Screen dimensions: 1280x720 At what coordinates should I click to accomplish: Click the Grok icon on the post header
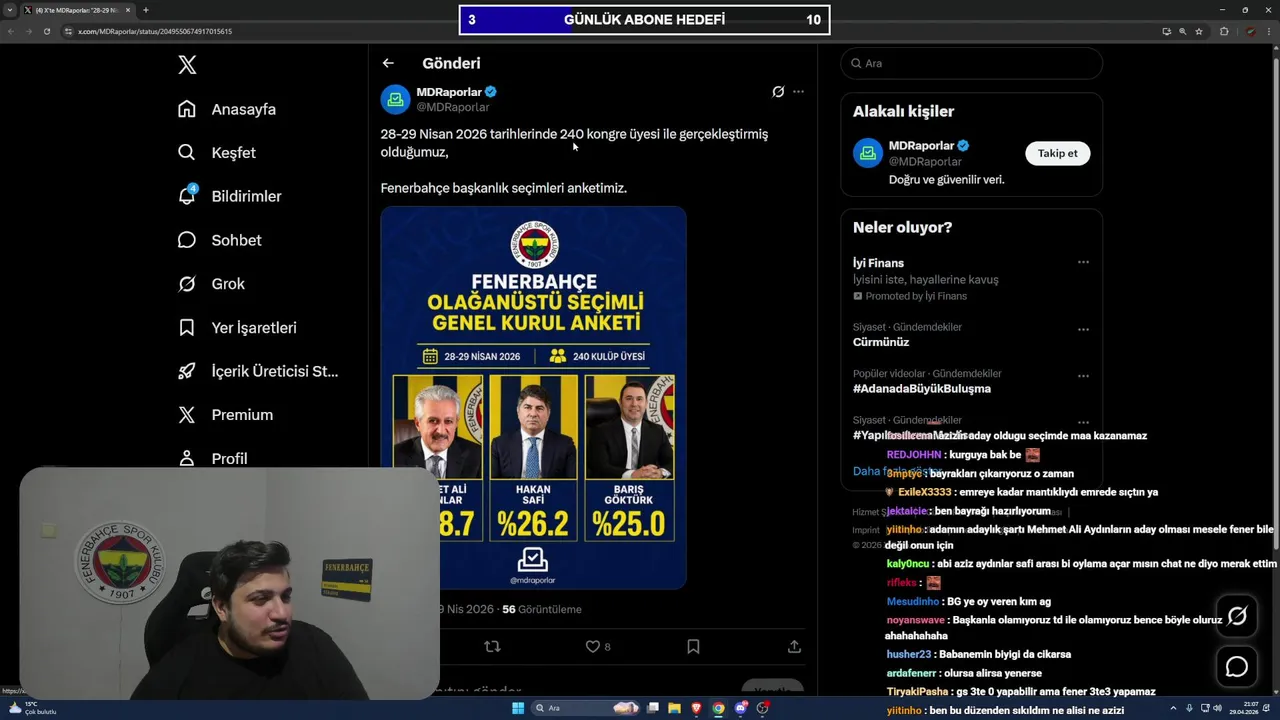[778, 92]
